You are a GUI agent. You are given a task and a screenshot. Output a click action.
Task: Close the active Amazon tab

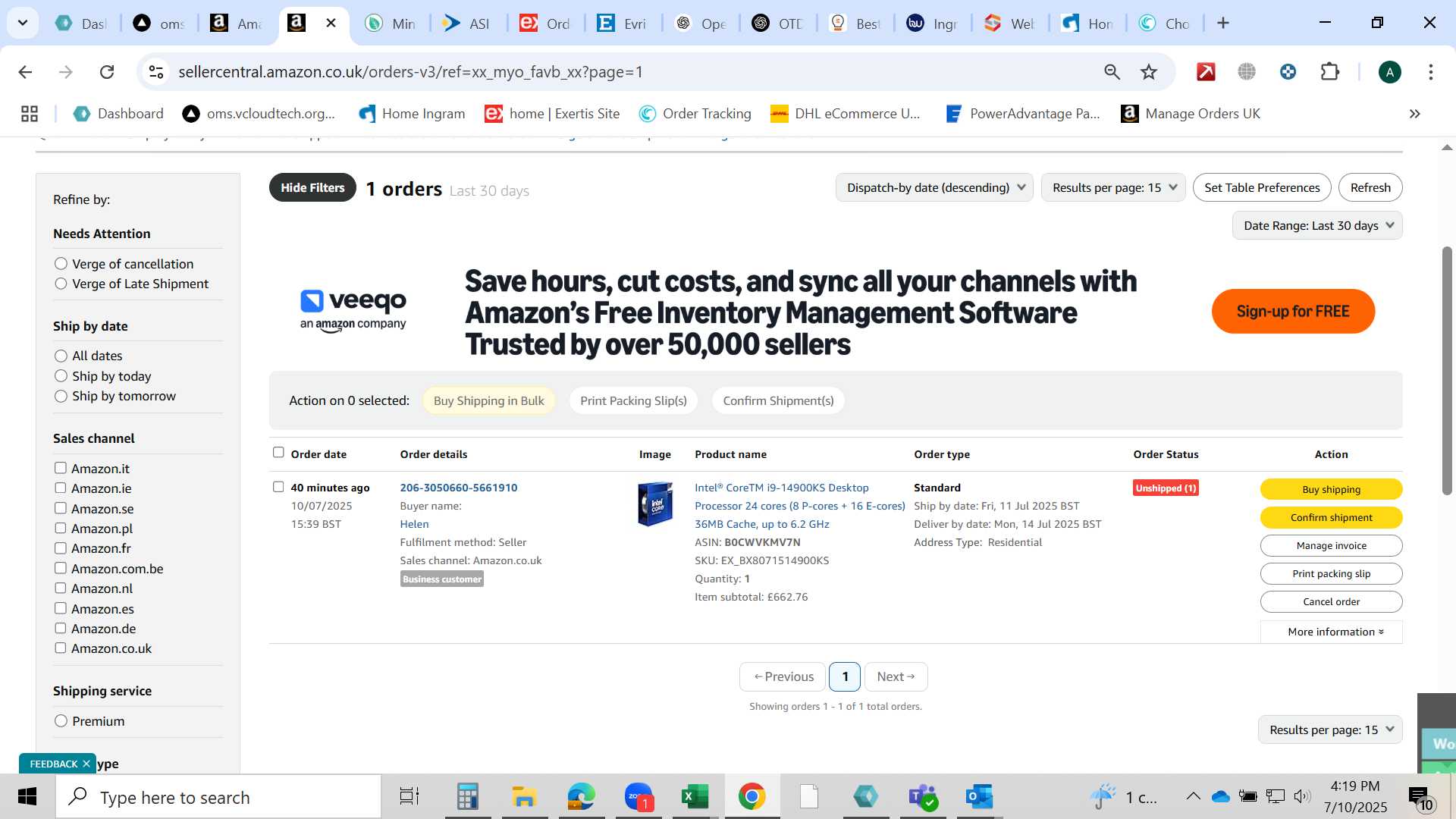pyautogui.click(x=331, y=24)
